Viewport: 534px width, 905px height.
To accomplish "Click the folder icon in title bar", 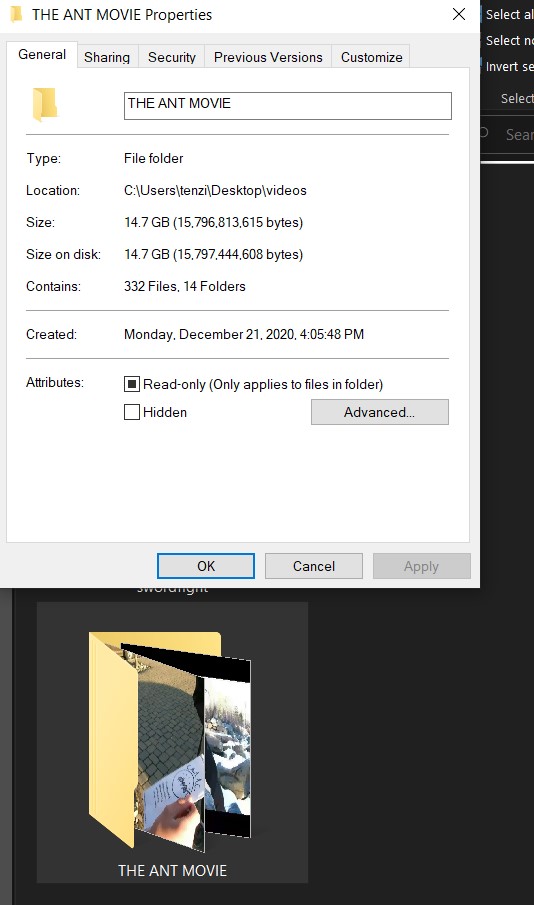I will pos(17,14).
